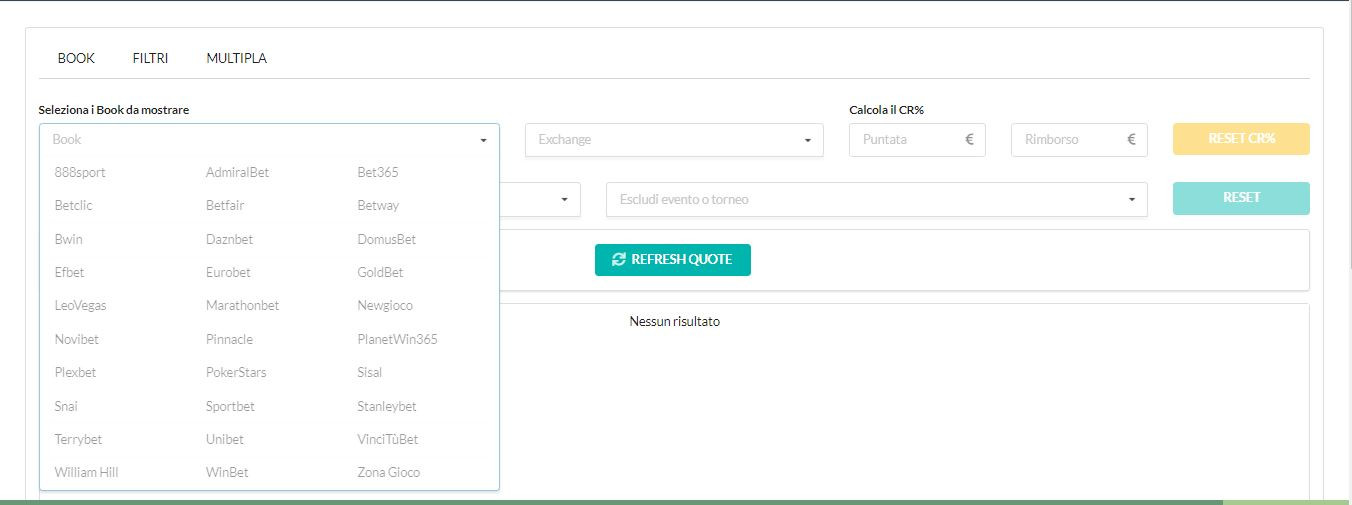Click the PlanetWin365 entry
The width and height of the screenshot is (1352, 505).
pyautogui.click(x=398, y=339)
